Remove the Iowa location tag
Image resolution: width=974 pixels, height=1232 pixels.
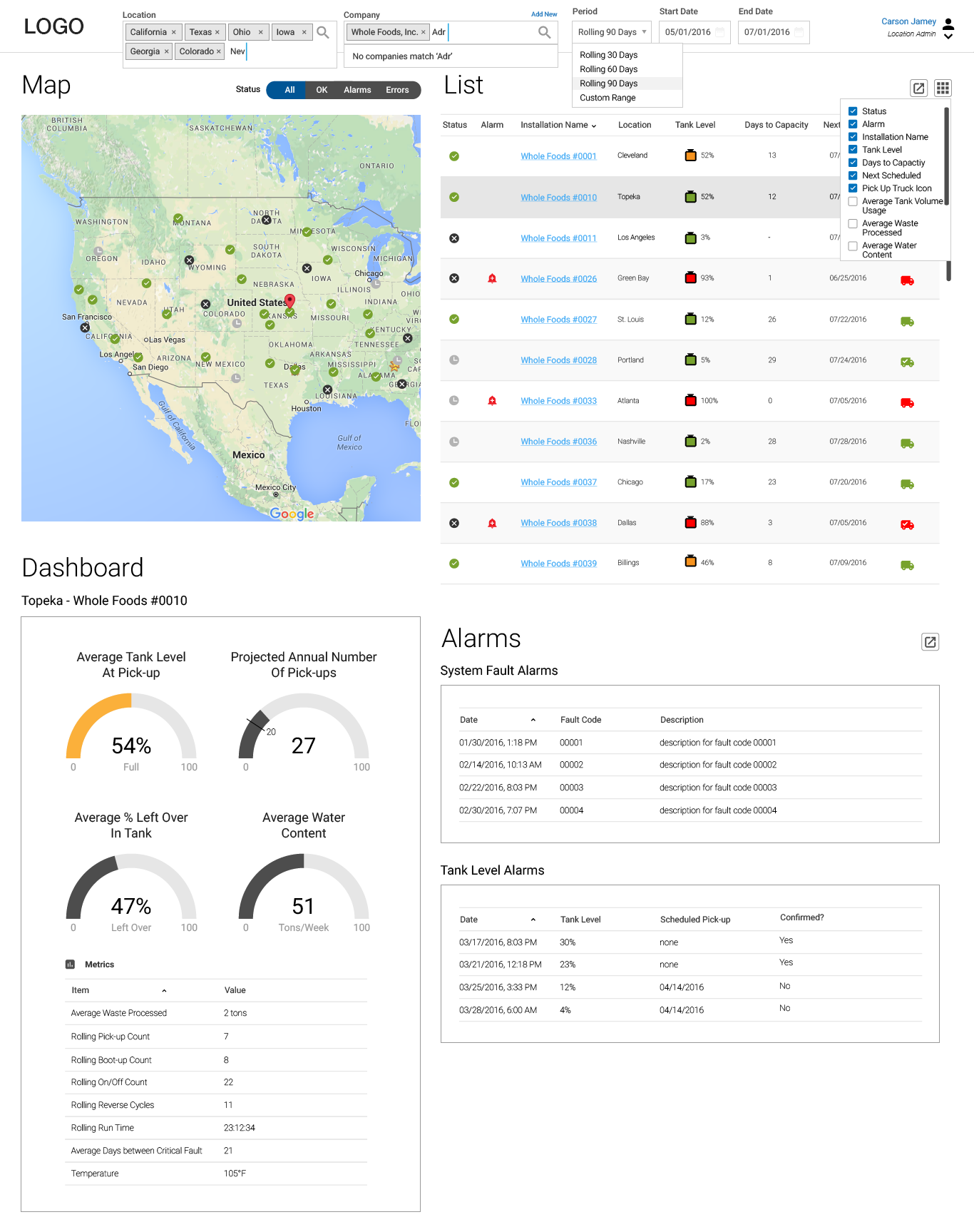(304, 32)
